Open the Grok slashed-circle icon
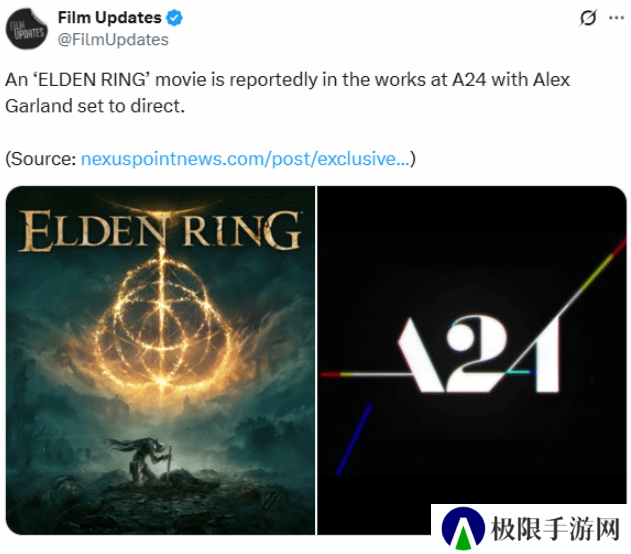Screen dimensions: 631x554 tap(588, 18)
